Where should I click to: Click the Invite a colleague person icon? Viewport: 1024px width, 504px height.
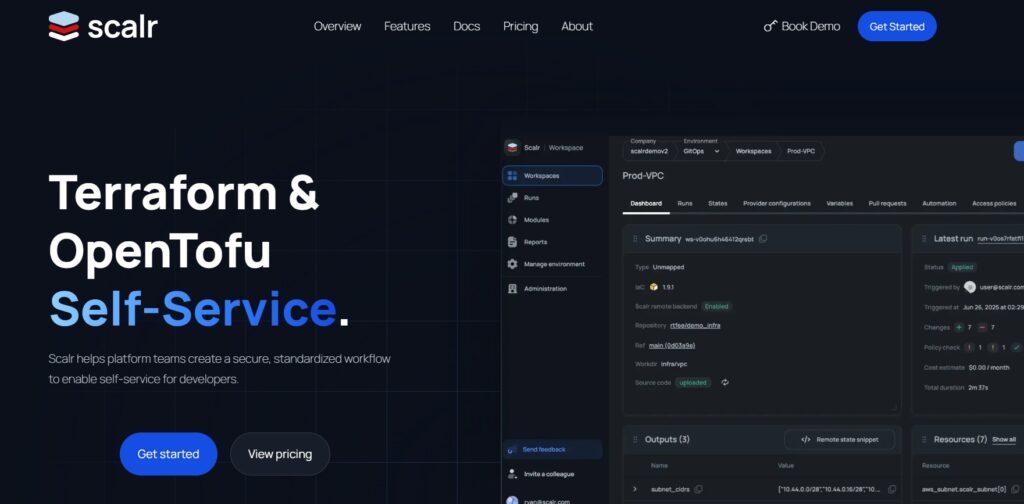click(x=512, y=474)
